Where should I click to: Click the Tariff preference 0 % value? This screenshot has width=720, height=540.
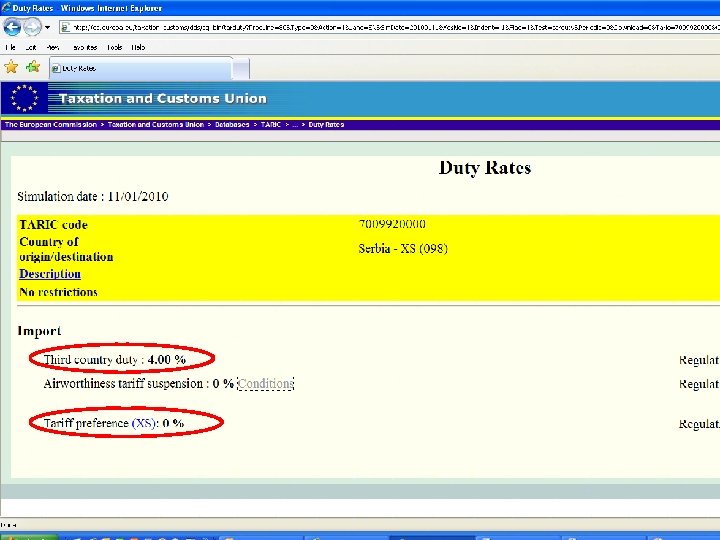(173, 423)
